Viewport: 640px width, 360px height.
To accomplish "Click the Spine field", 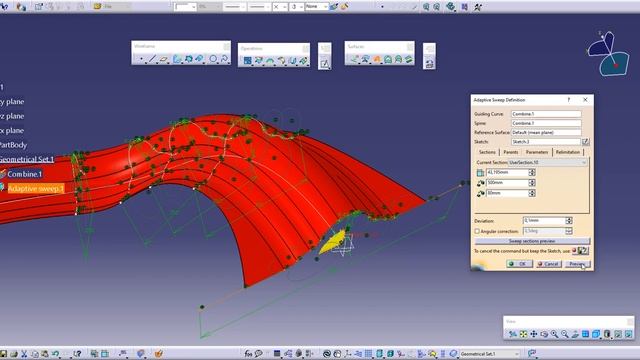I will (546, 123).
